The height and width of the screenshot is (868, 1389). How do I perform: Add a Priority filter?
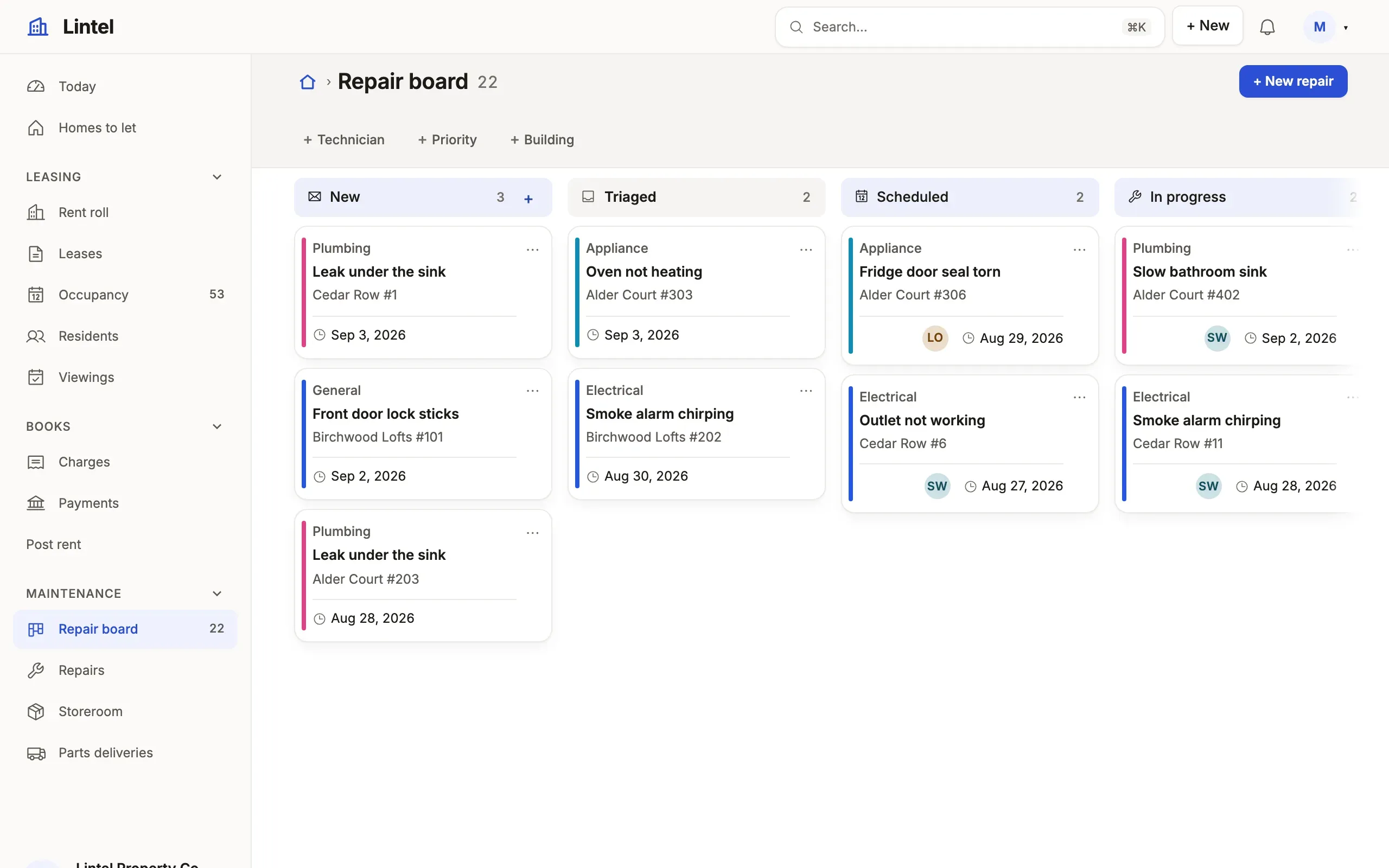pyautogui.click(x=447, y=139)
